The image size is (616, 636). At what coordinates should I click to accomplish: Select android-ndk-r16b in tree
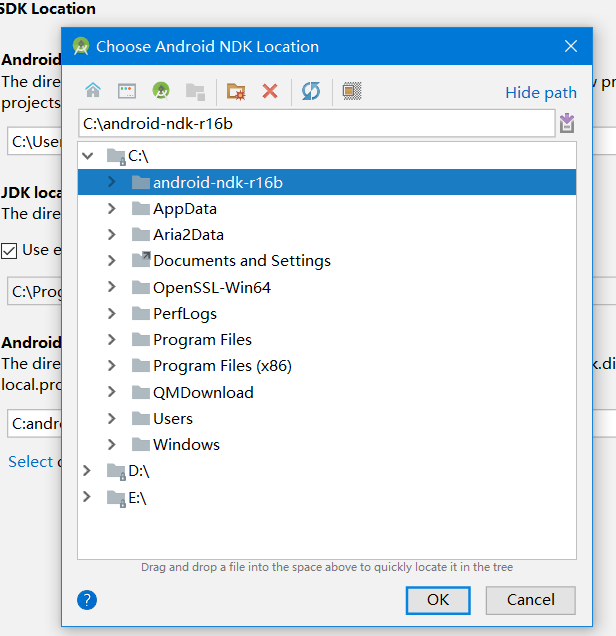(327, 182)
